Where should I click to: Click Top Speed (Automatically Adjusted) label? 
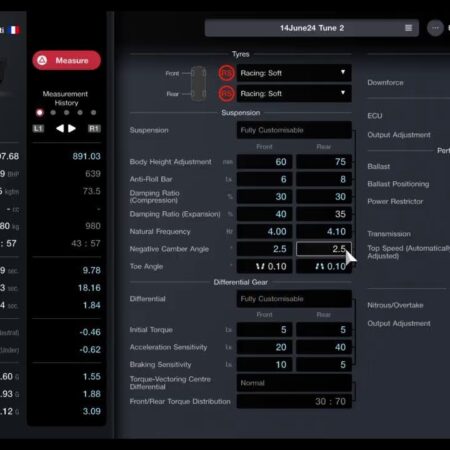[408, 252]
